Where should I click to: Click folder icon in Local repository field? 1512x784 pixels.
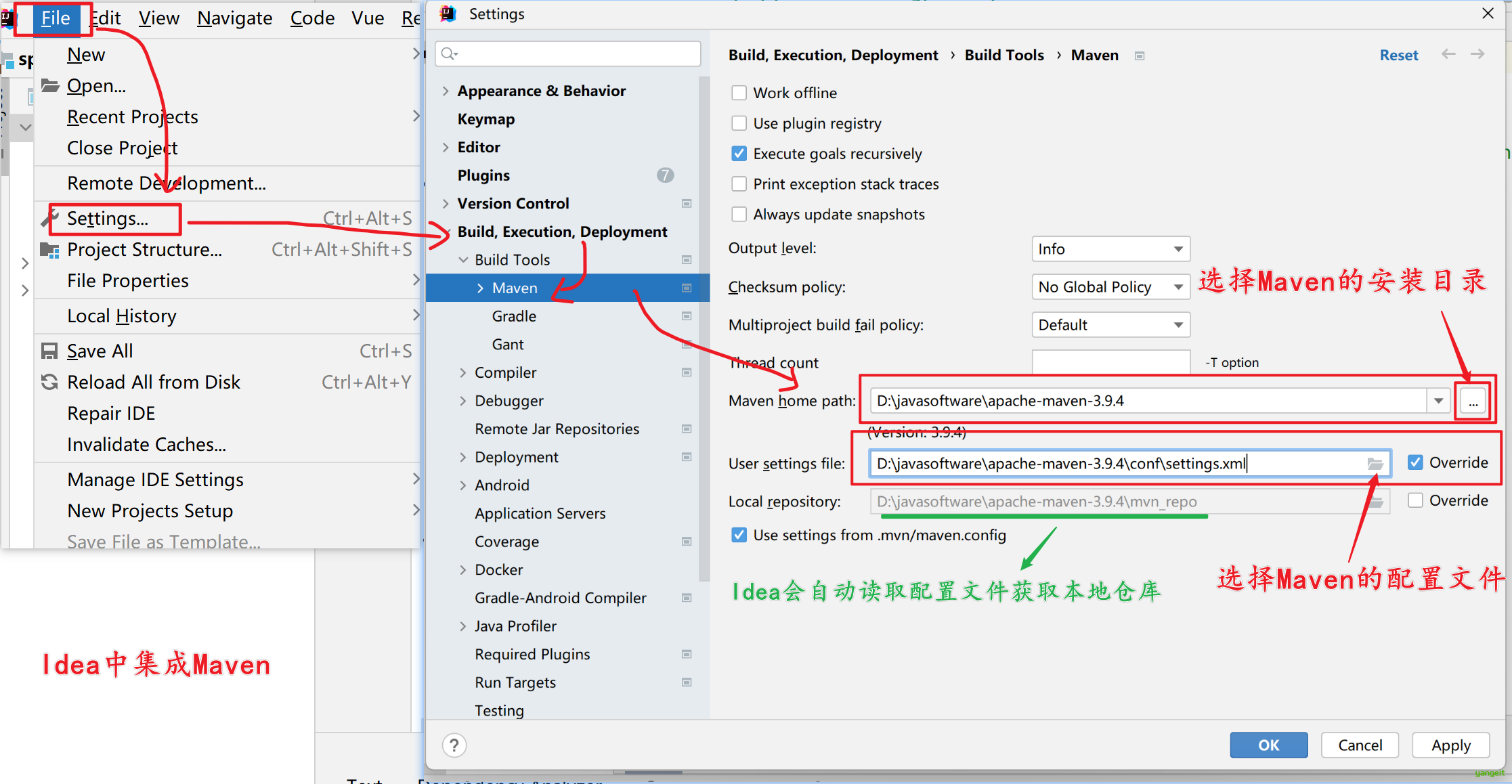[x=1375, y=502]
